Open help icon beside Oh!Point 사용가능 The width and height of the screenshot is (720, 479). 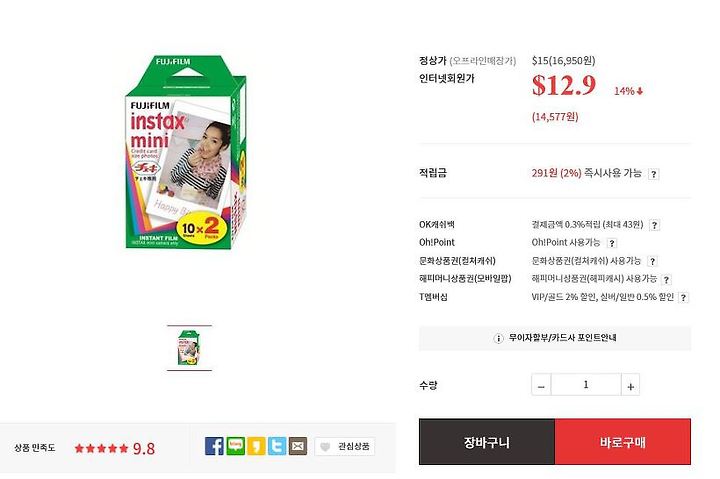pos(612,243)
